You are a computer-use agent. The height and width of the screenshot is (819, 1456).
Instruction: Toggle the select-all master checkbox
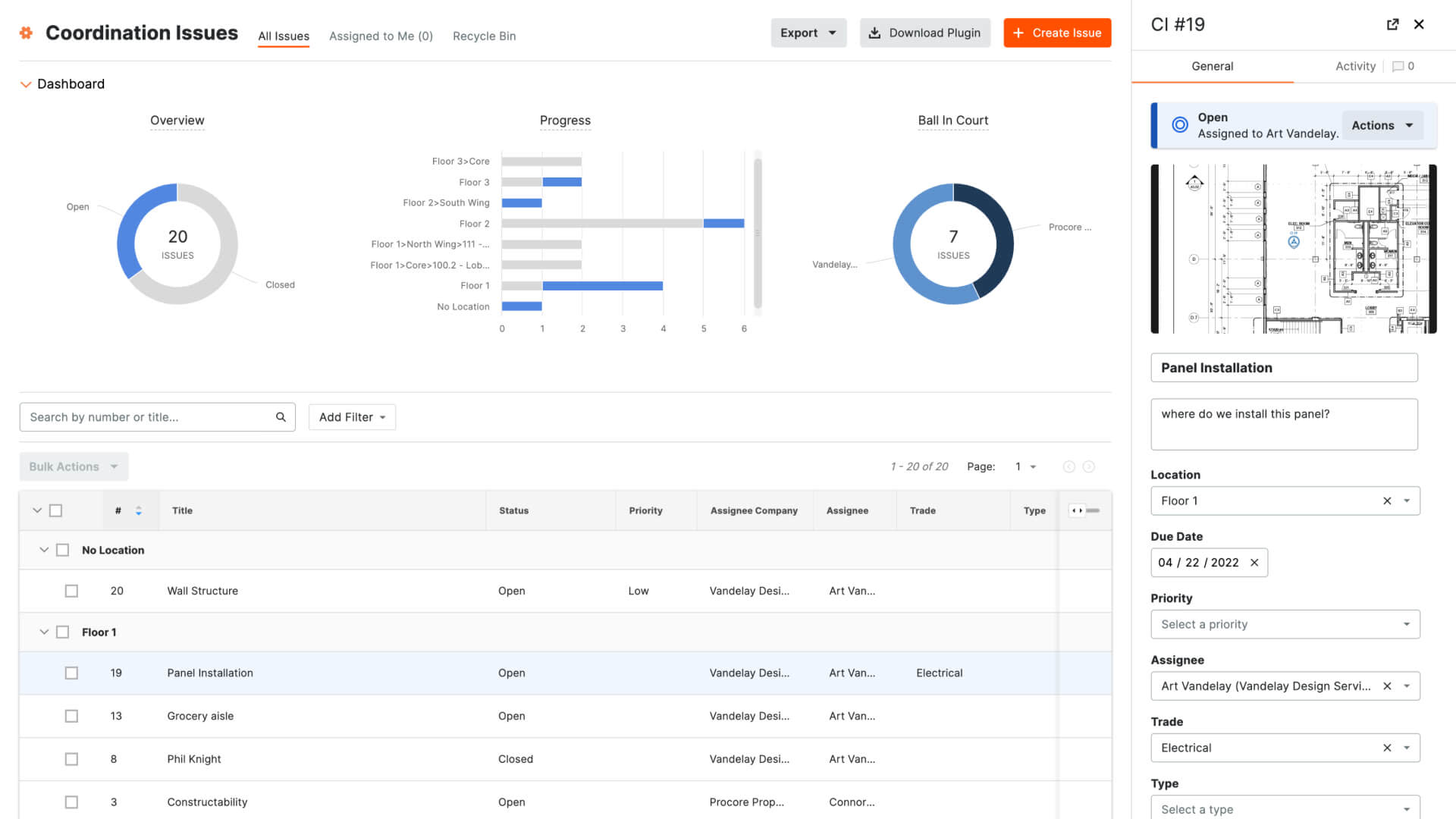click(x=55, y=510)
